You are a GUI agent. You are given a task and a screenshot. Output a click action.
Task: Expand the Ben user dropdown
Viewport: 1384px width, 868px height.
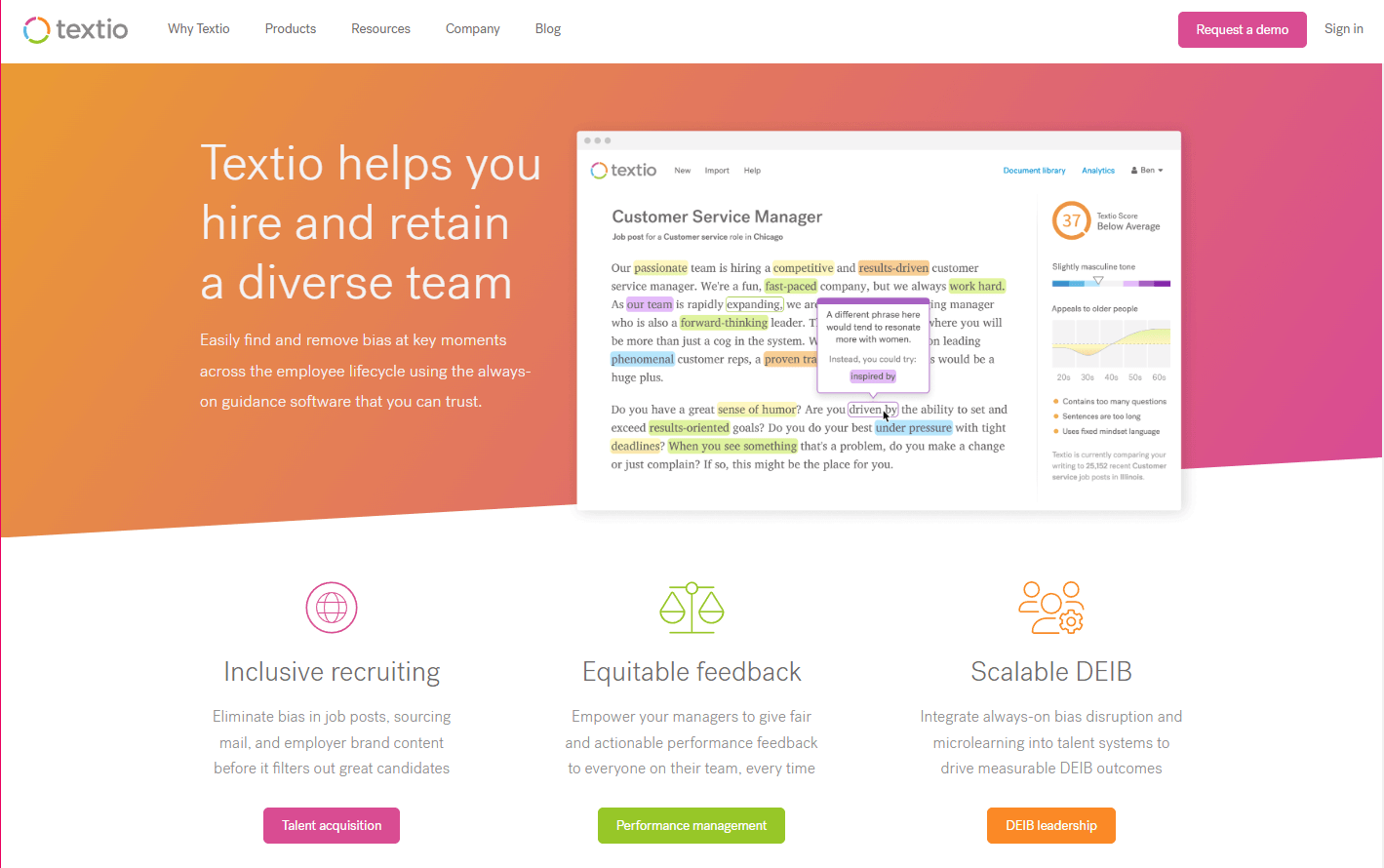click(1148, 171)
